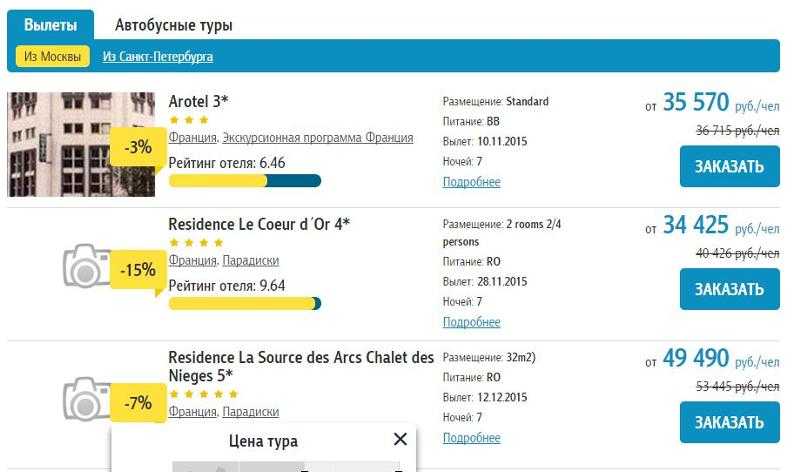Click the Arotel three-star rating

click(189, 120)
